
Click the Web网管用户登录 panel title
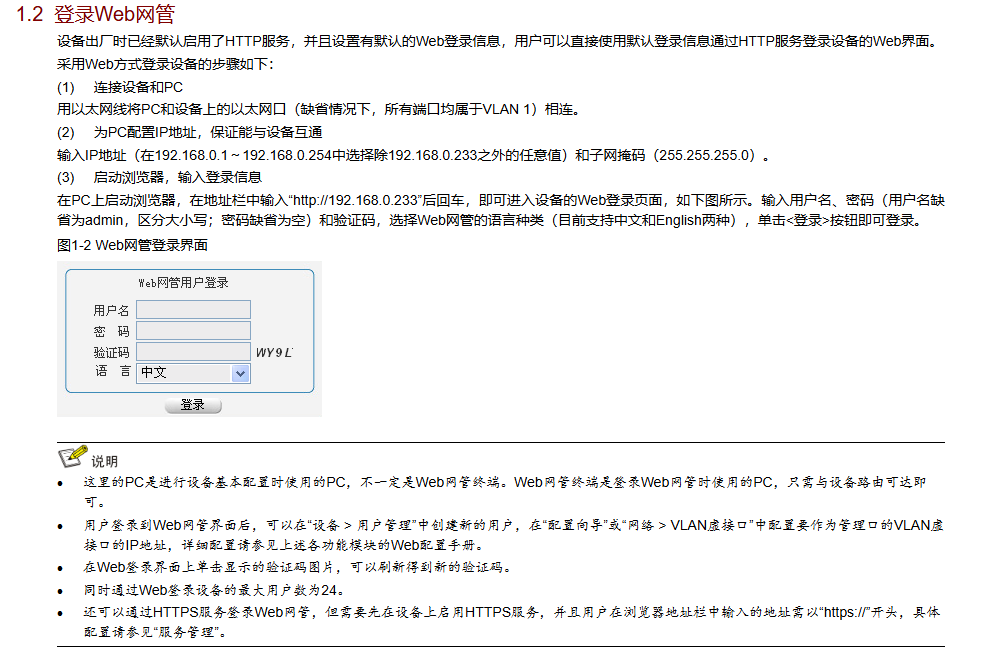click(183, 283)
